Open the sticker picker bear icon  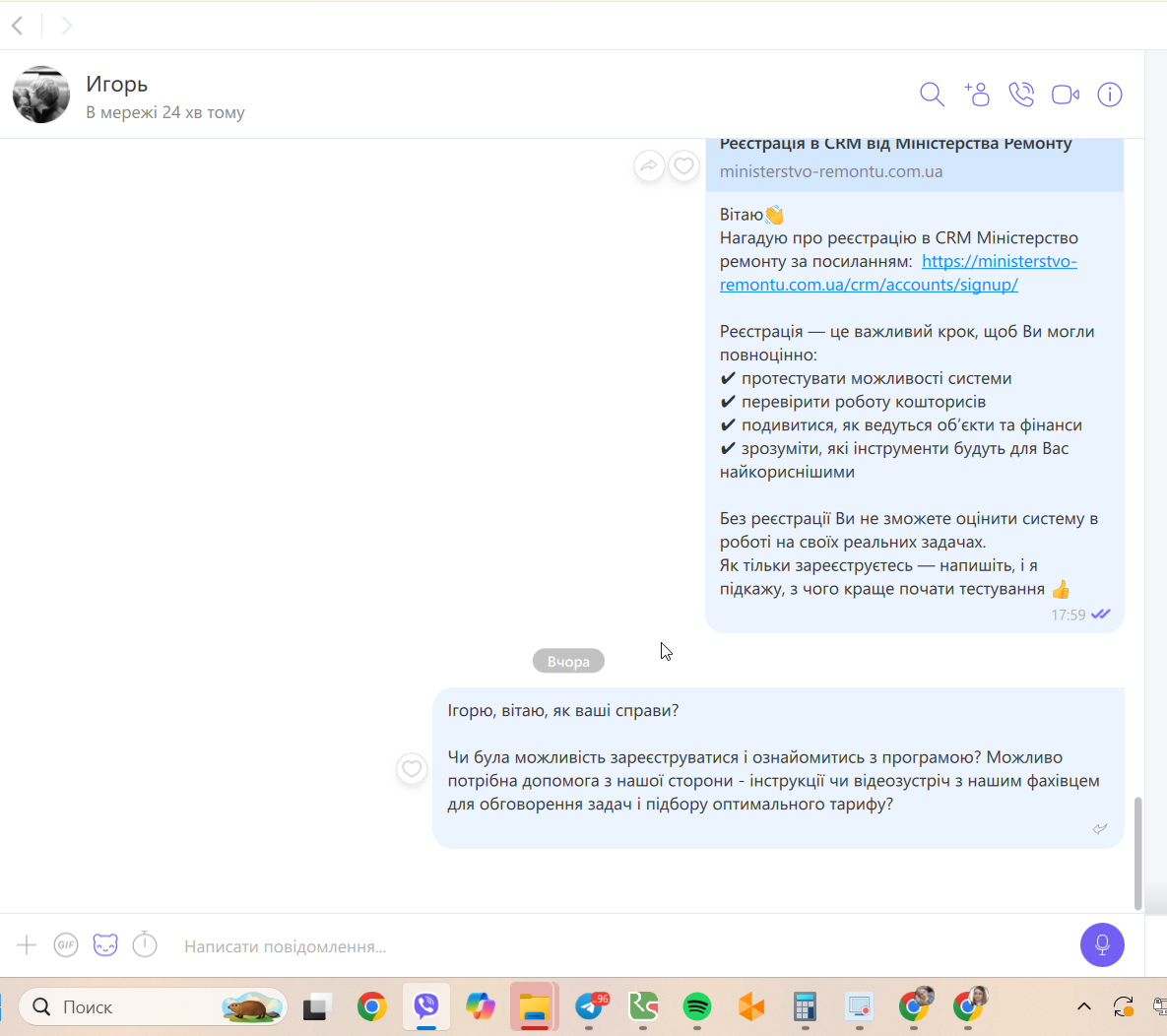(105, 945)
